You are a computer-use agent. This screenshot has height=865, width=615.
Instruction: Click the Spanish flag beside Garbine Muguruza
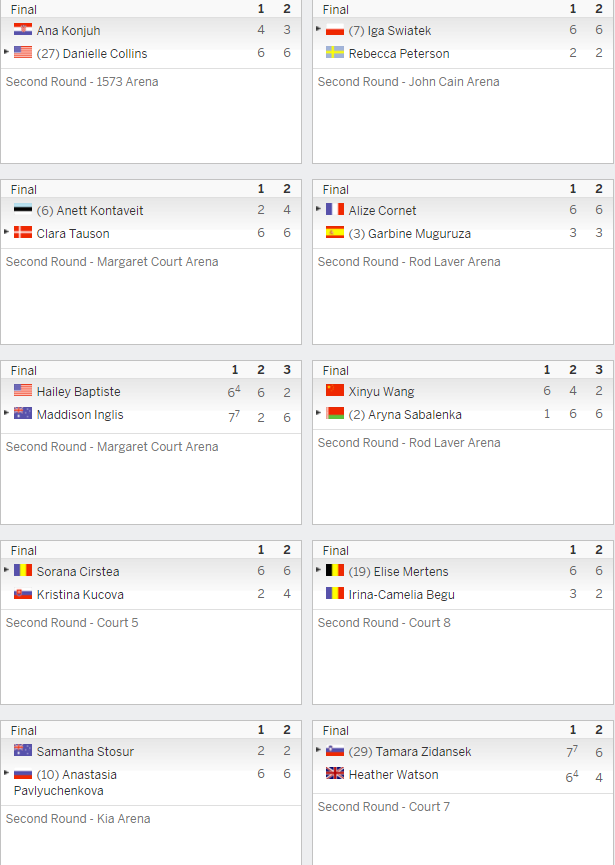(x=335, y=232)
